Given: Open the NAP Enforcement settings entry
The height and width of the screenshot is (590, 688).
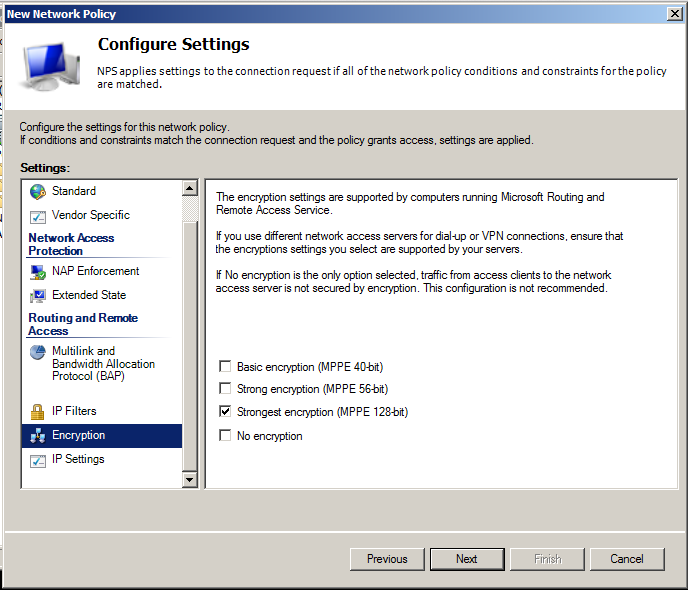Looking at the screenshot, I should click(x=95, y=271).
